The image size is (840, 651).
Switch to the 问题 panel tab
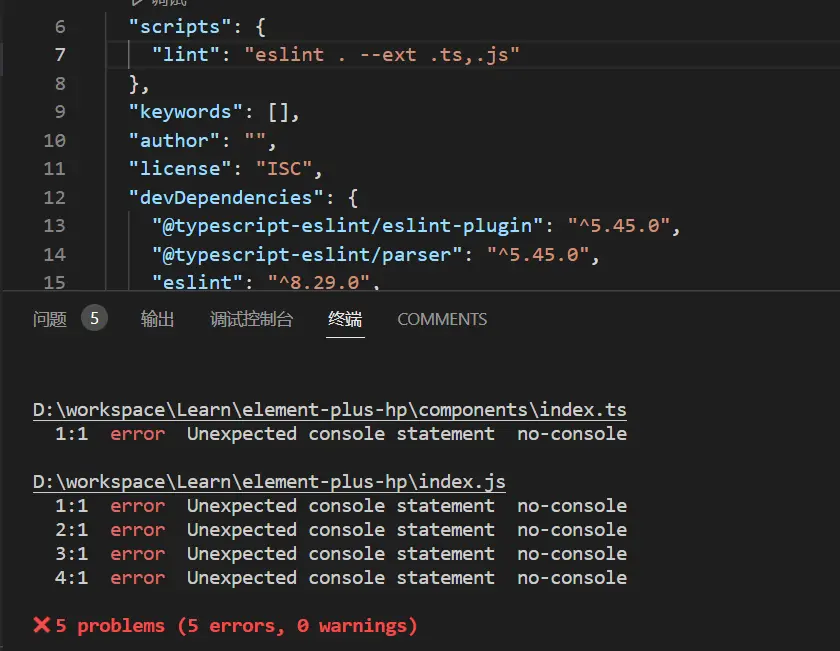pos(50,319)
